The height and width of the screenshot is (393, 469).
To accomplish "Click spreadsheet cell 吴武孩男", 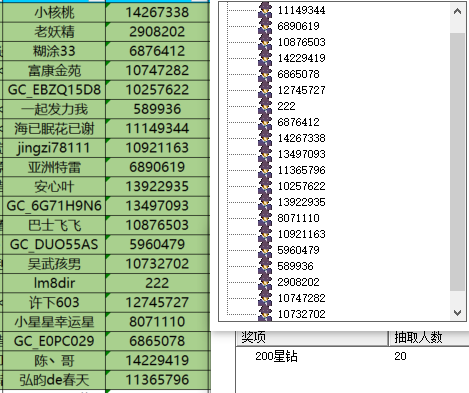I will [54, 264].
